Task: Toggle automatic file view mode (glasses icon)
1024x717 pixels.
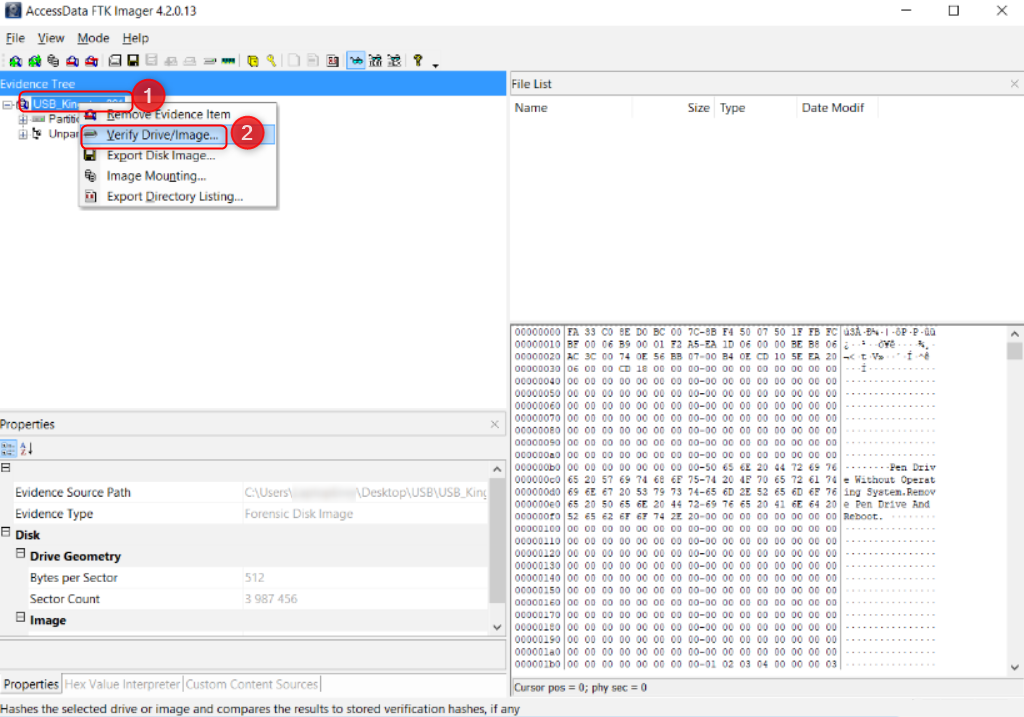Action: pyautogui.click(x=355, y=61)
